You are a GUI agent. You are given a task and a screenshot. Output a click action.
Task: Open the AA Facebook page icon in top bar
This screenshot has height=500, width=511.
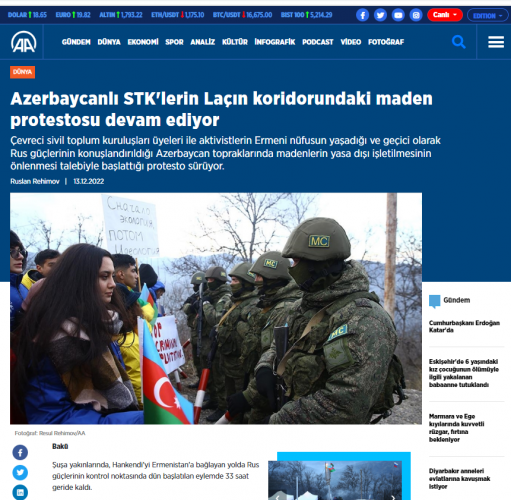tap(362, 15)
